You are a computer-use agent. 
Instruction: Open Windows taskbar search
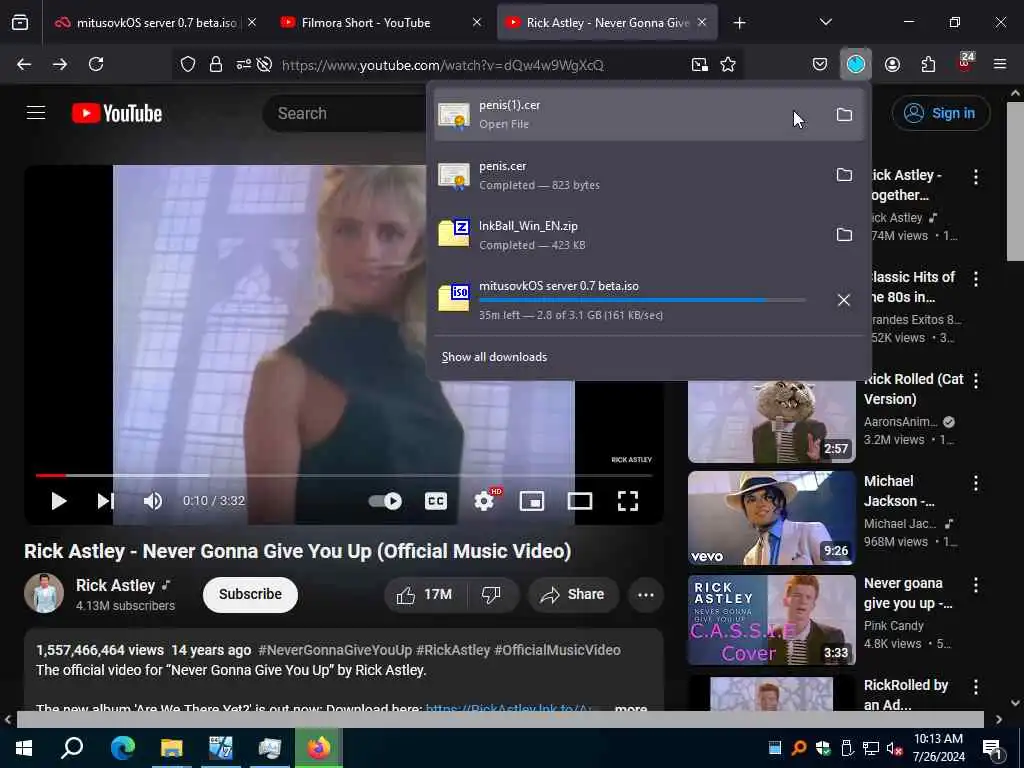tap(72, 748)
